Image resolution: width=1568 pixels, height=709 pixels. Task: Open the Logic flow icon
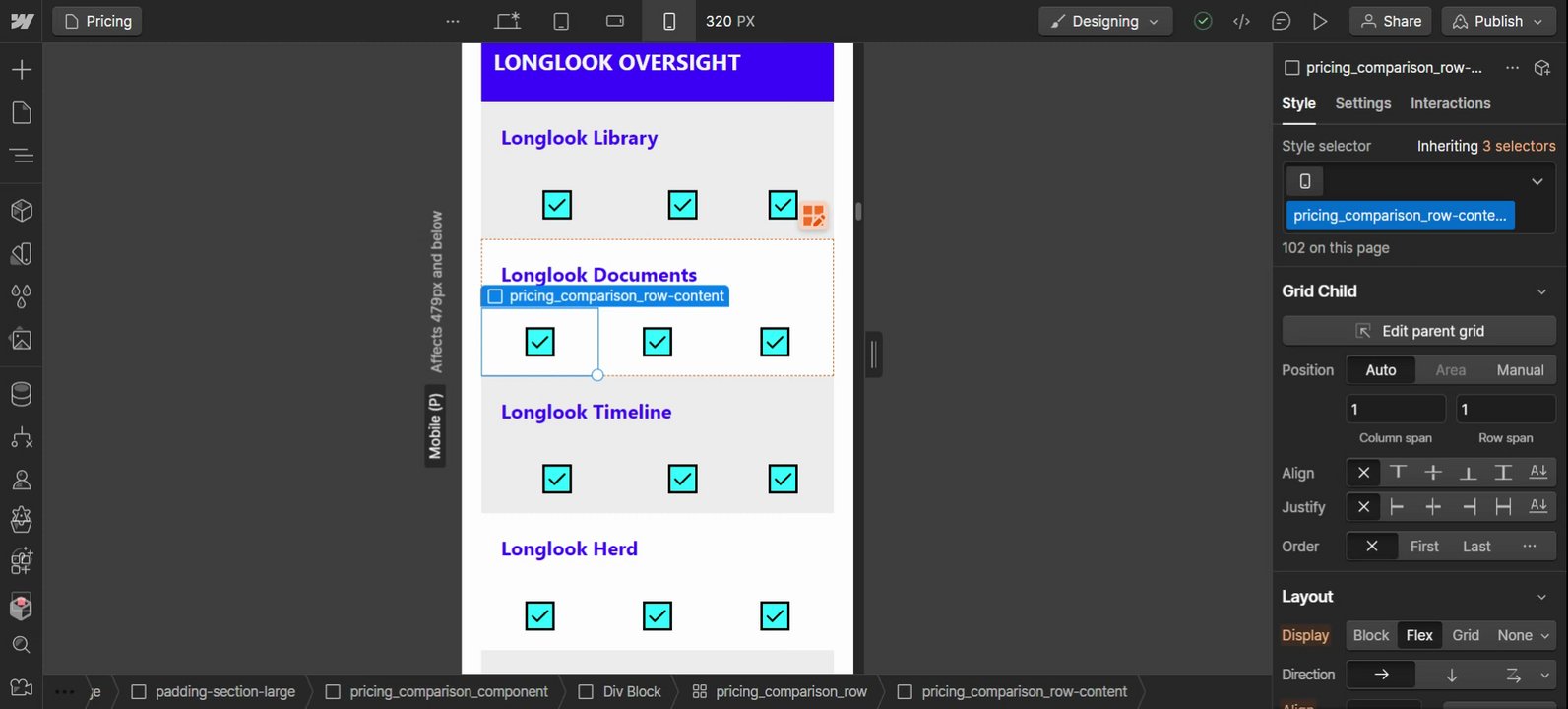point(21,437)
